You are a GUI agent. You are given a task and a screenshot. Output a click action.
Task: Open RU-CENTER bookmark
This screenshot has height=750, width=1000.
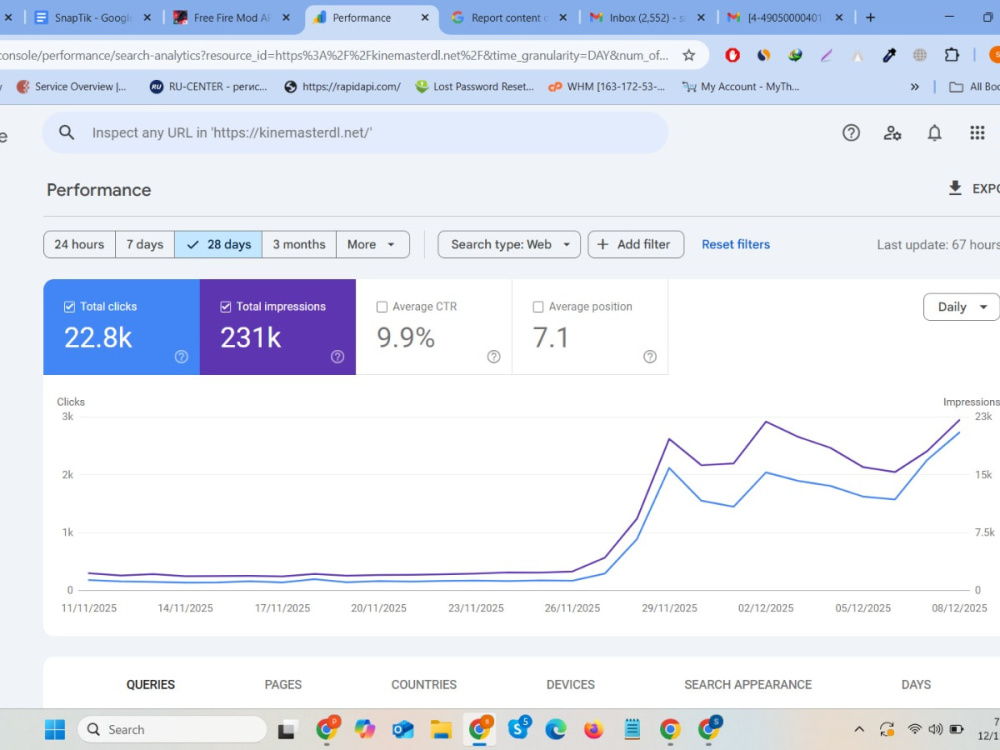click(208, 87)
